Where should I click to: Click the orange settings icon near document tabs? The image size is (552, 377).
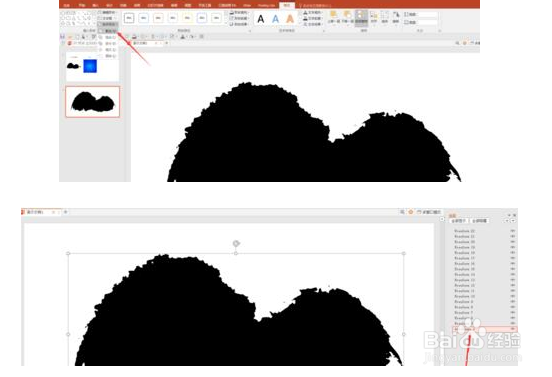click(410, 212)
